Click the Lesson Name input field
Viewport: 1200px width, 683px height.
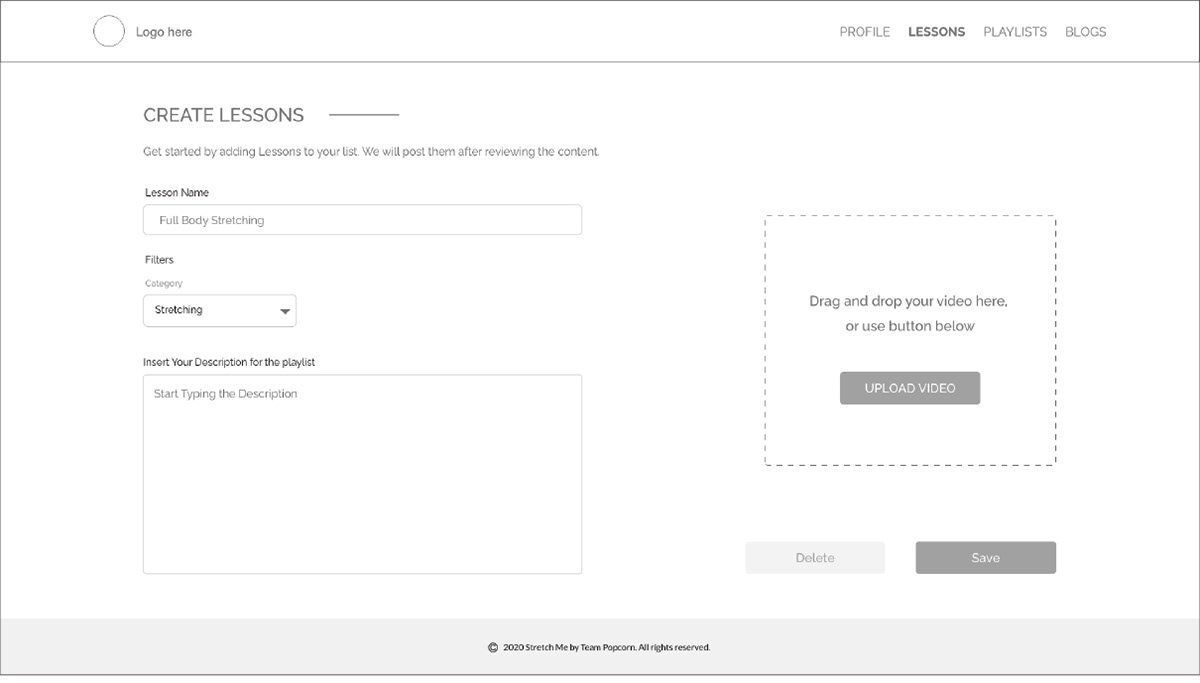tap(362, 220)
